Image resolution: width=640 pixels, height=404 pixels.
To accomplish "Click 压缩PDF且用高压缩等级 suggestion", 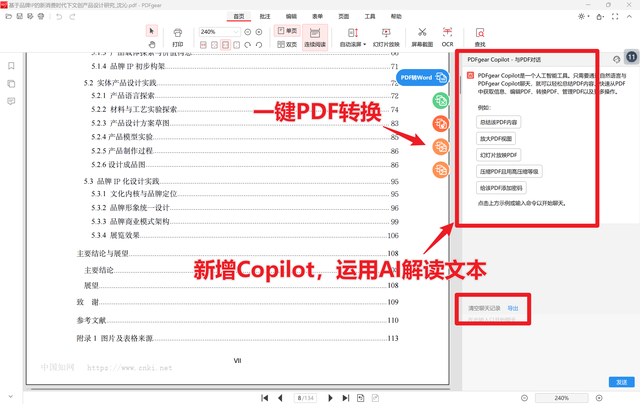I will coord(509,171).
